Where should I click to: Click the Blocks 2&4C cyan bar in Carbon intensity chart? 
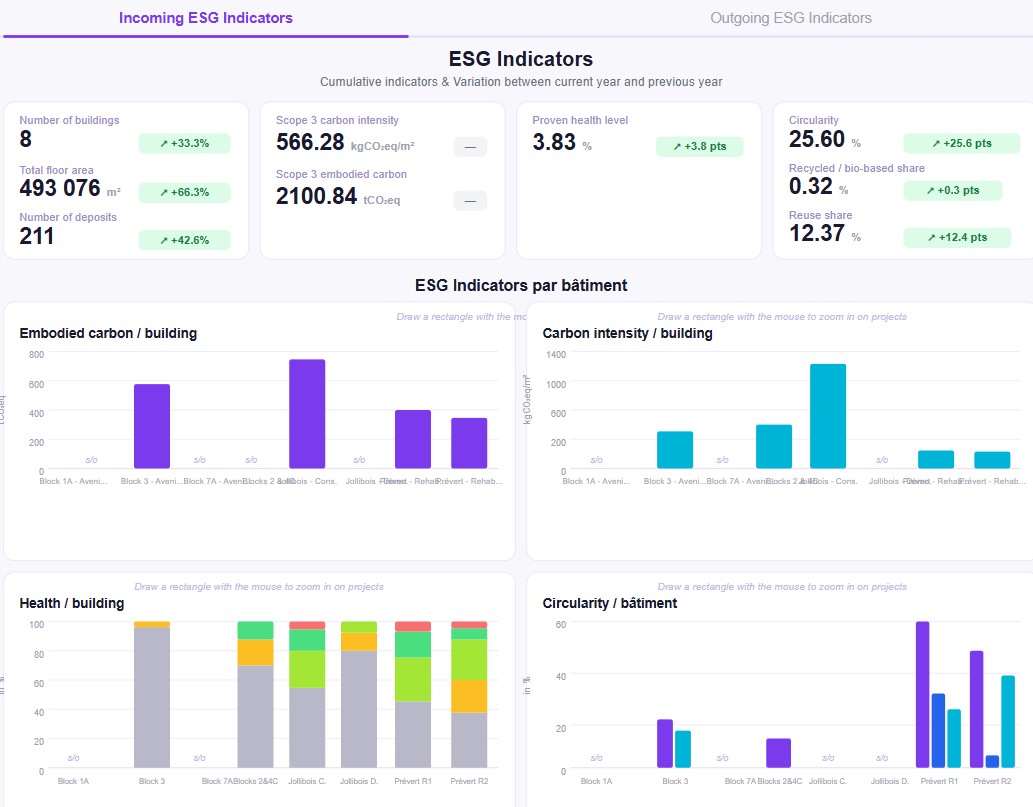click(x=774, y=447)
